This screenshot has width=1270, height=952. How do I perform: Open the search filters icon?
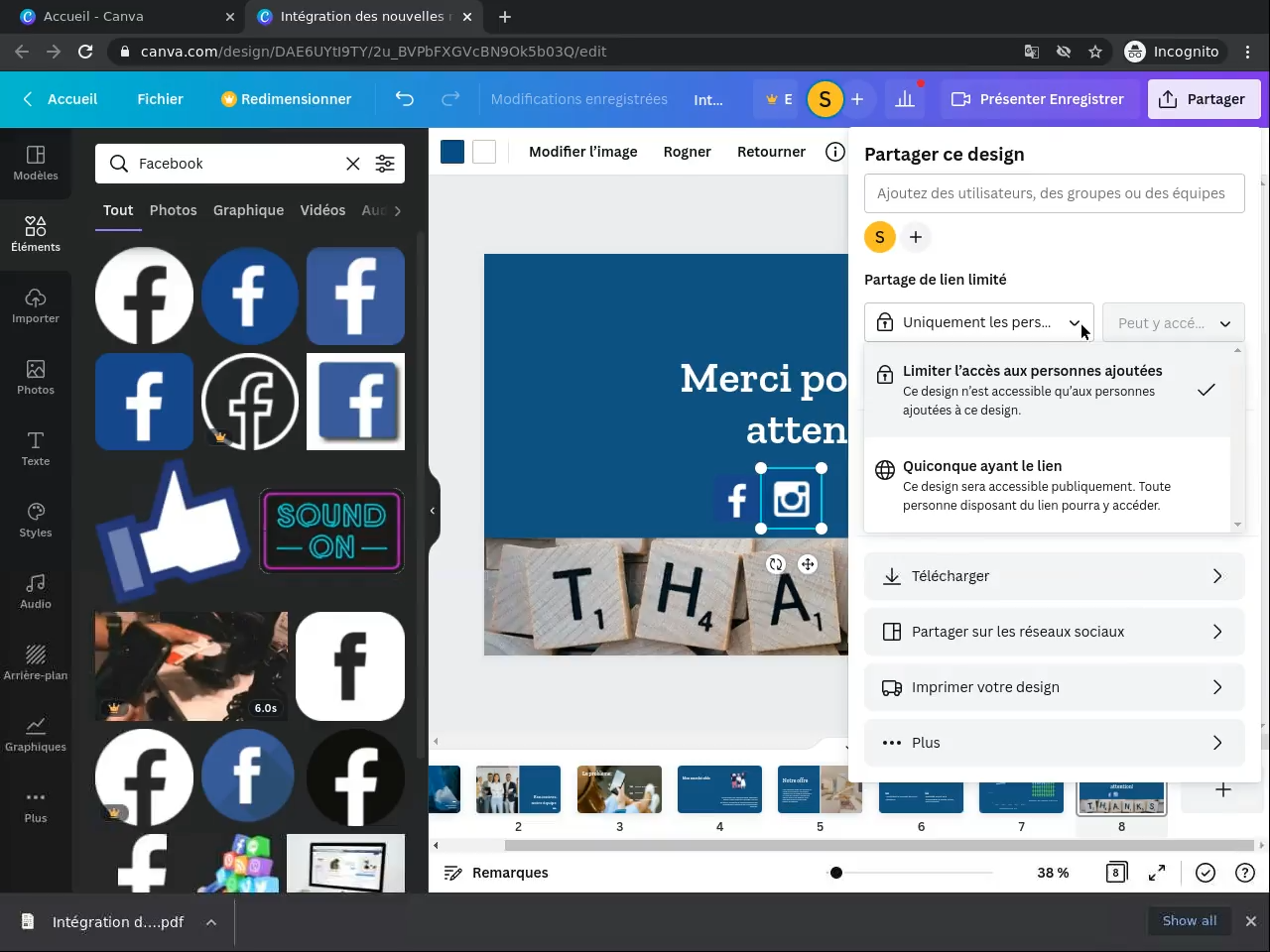click(x=385, y=164)
